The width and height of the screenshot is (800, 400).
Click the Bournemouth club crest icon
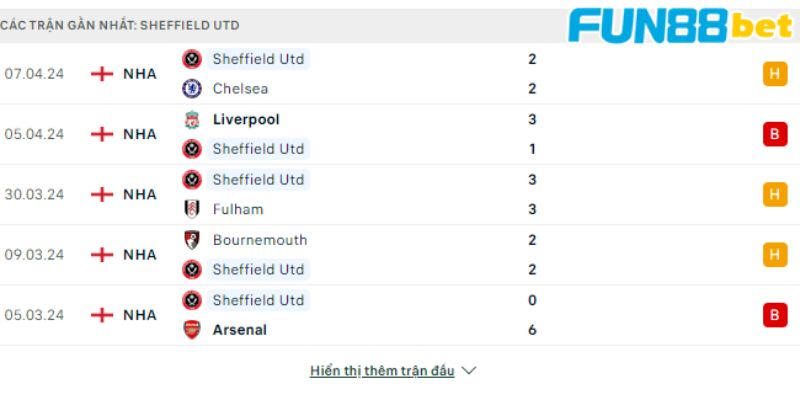point(192,240)
